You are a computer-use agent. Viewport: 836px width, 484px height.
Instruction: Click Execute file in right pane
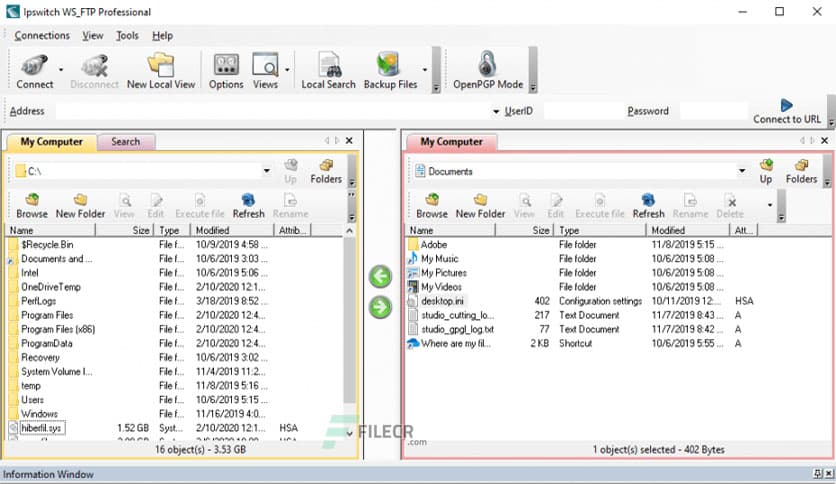(600, 206)
